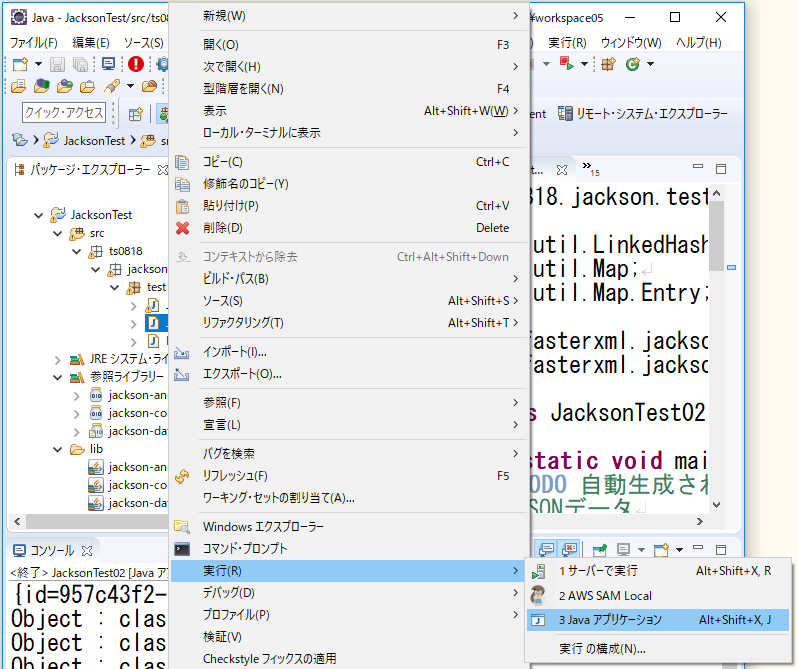The width and height of the screenshot is (798, 669).
Task: Open 実行 の構成(N)... dialog
Action: (x=658, y=649)
